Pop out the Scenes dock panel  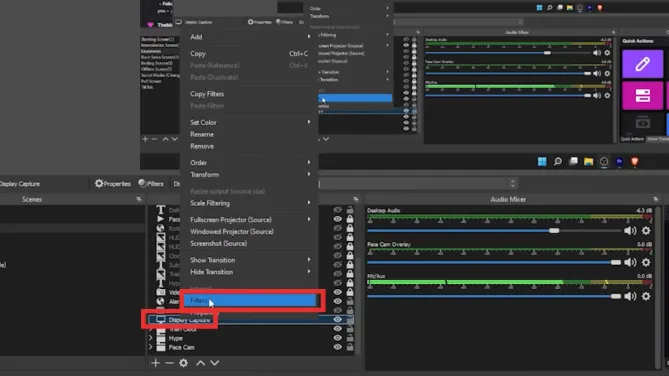coord(139,199)
